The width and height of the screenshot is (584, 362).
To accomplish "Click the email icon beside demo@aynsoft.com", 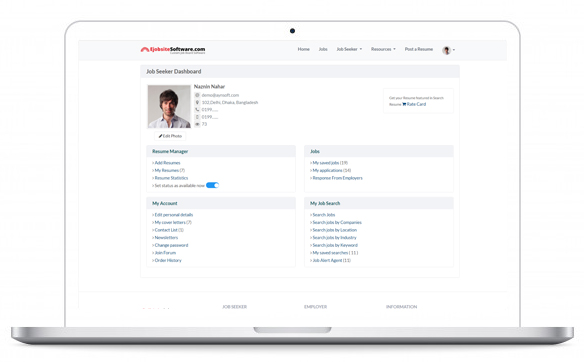I will click(197, 95).
